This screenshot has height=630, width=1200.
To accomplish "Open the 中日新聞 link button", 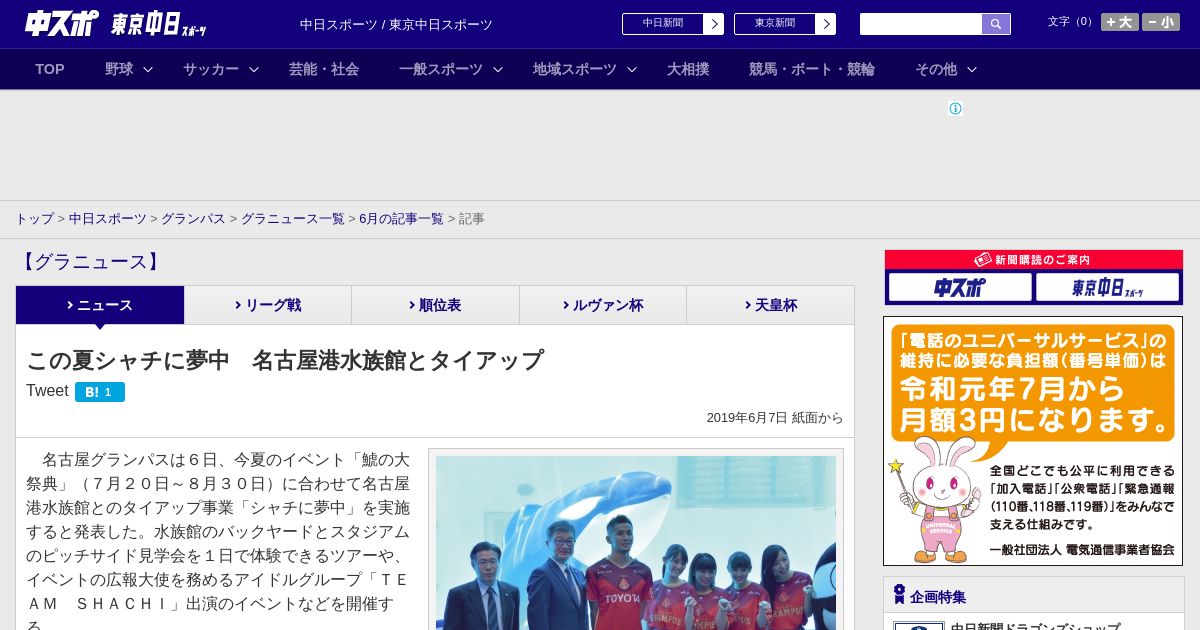I will [x=673, y=24].
